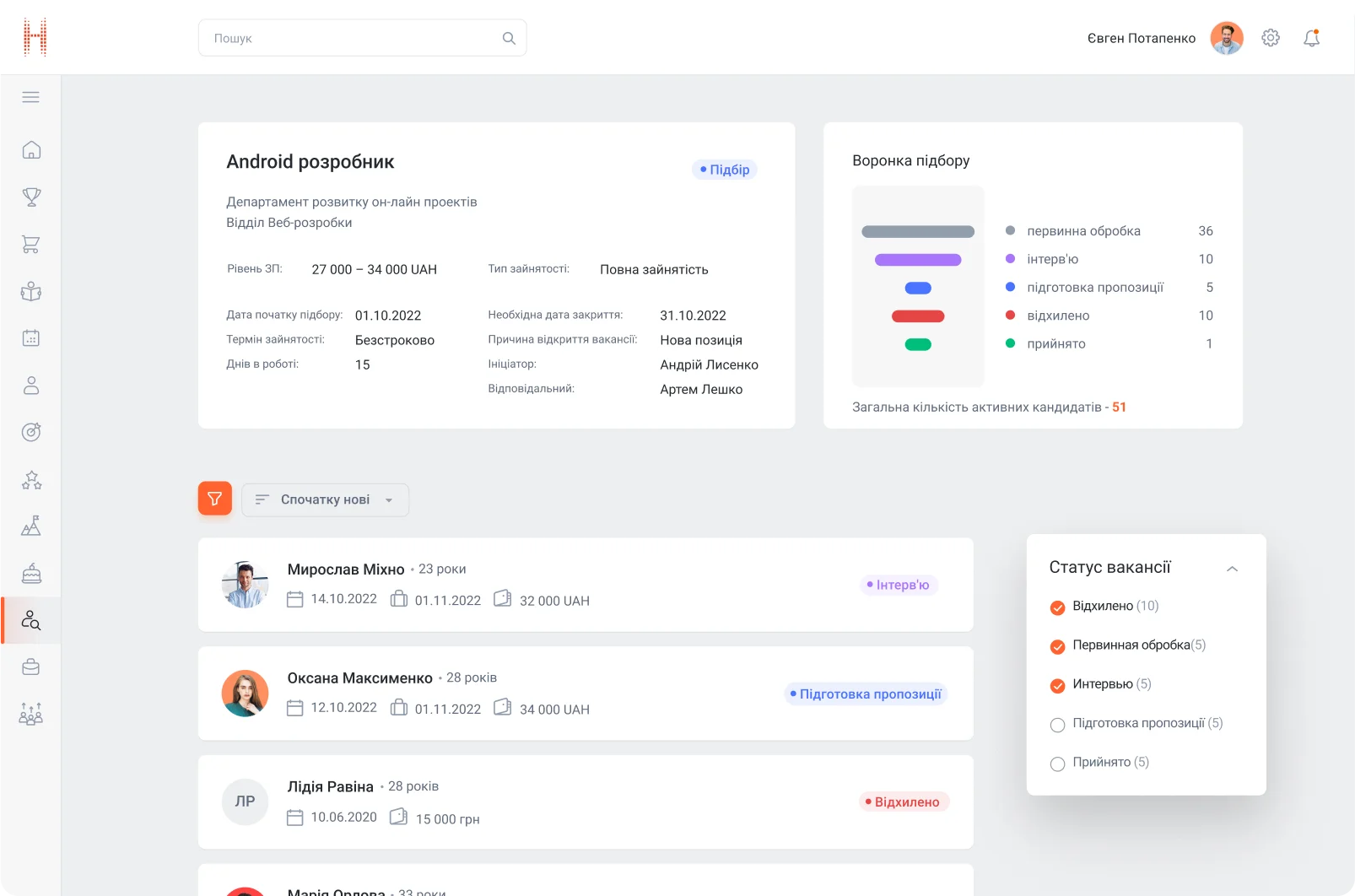Enable the Підготовка пропозиції (5) filter
1355x896 pixels.
(x=1057, y=725)
